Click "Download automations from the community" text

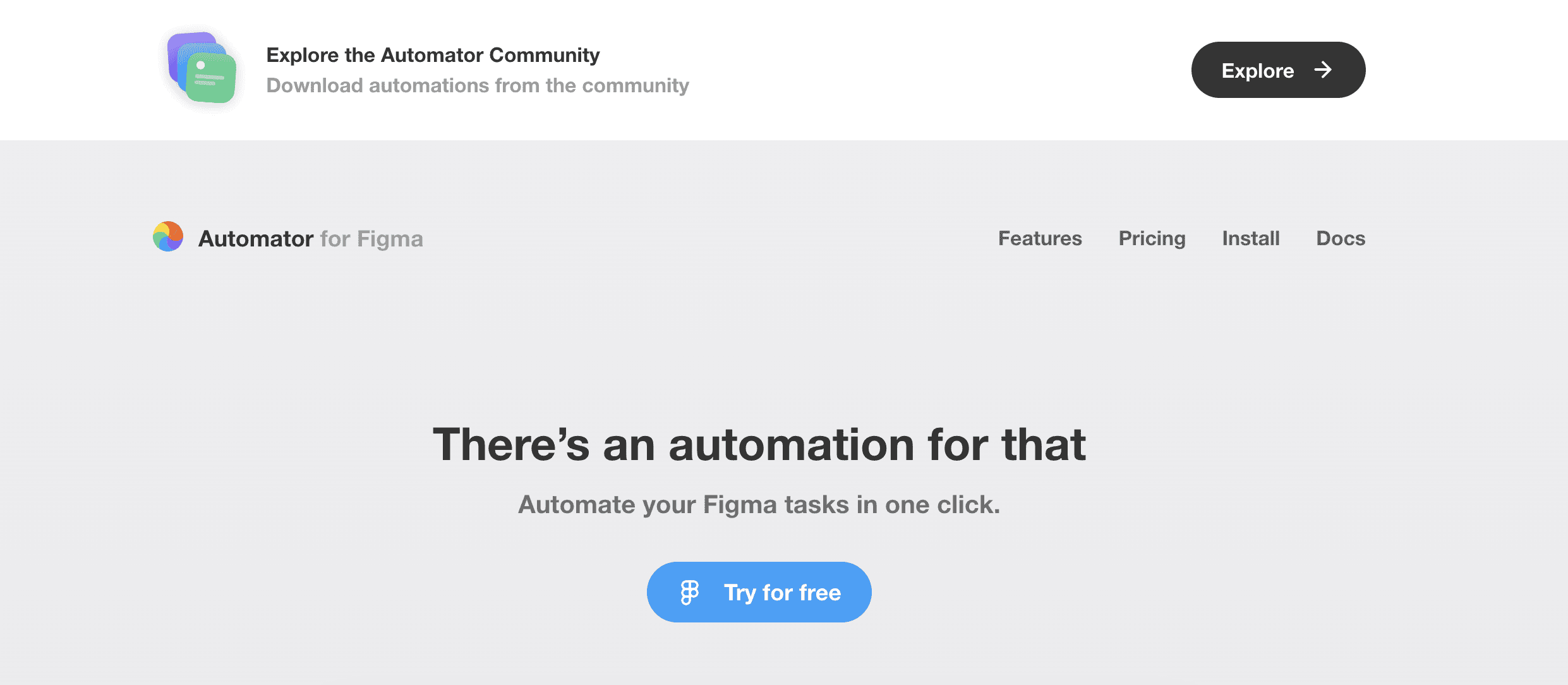coord(478,85)
